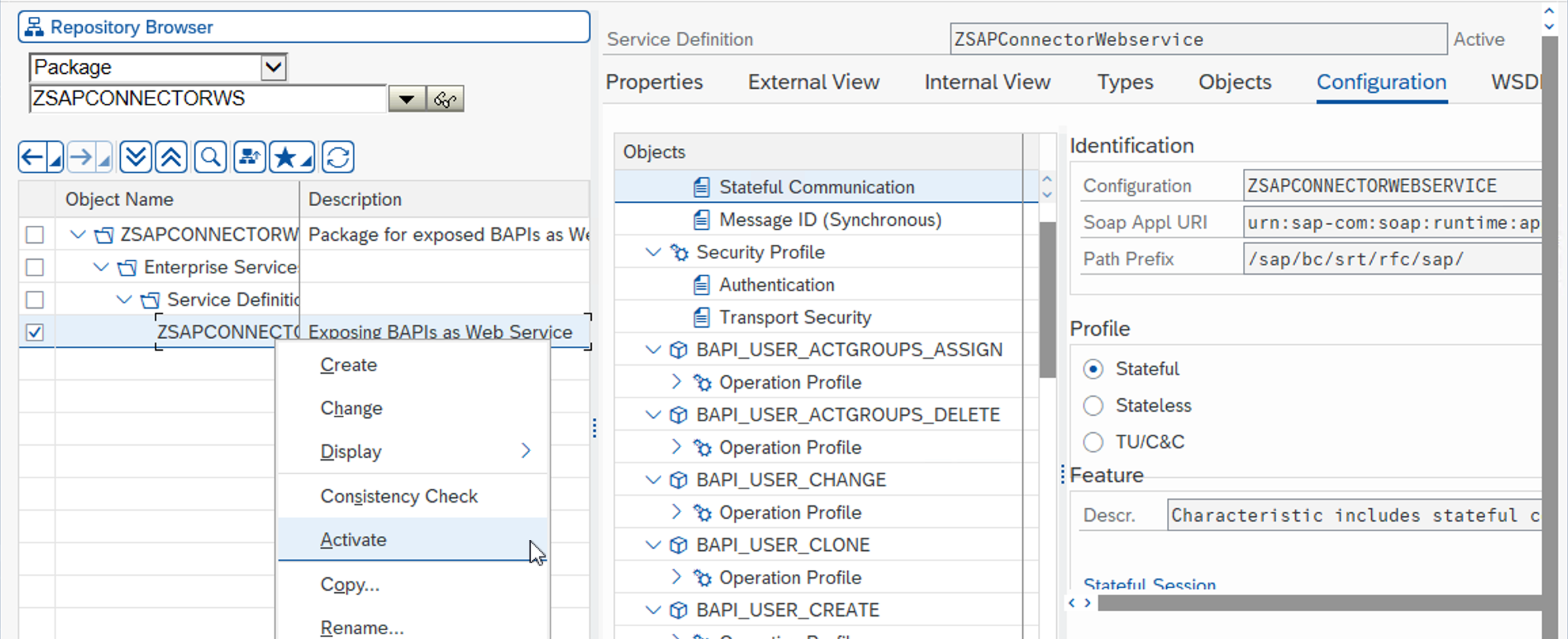Screen dimensions: 1568x639
Task: Open the Authentication tree item
Action: (x=777, y=285)
